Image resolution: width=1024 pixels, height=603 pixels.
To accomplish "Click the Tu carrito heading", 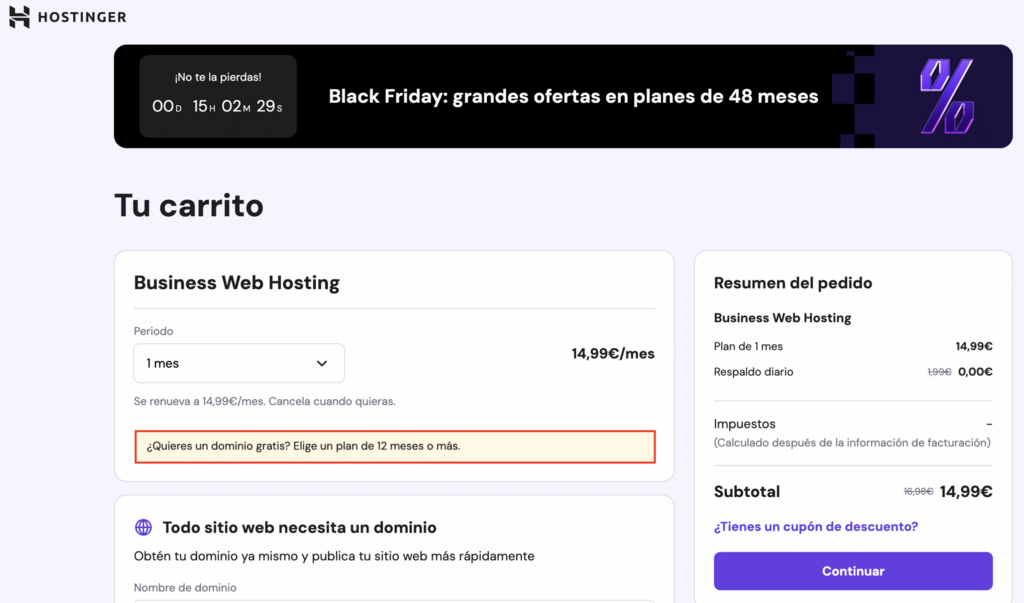I will (x=189, y=205).
